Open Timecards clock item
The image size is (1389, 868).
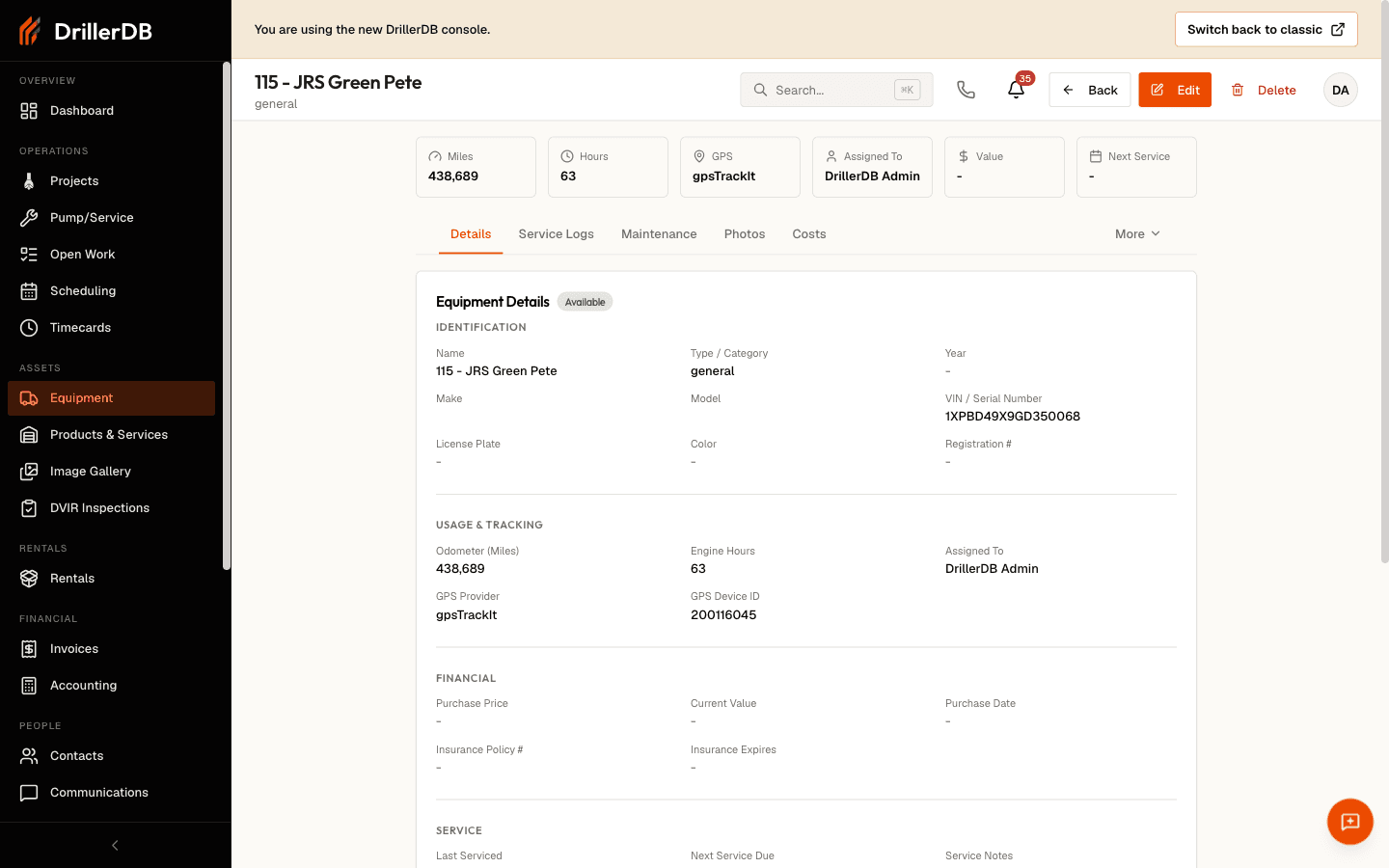tap(111, 328)
